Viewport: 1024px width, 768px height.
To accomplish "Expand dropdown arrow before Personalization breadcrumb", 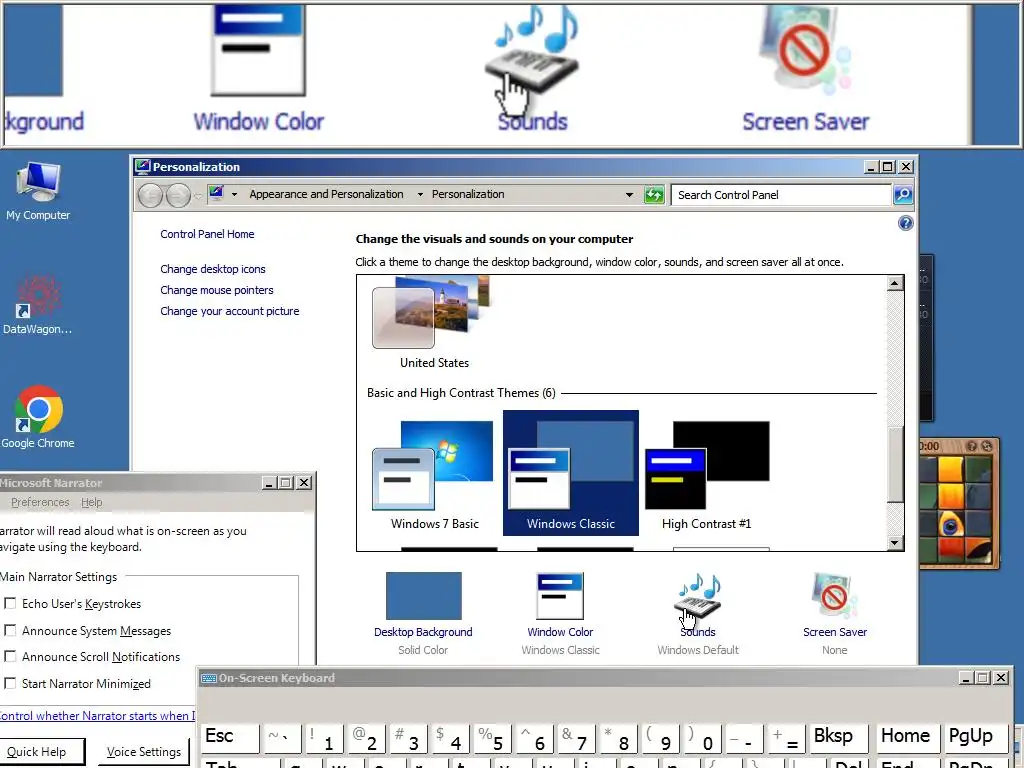I will coord(420,195).
